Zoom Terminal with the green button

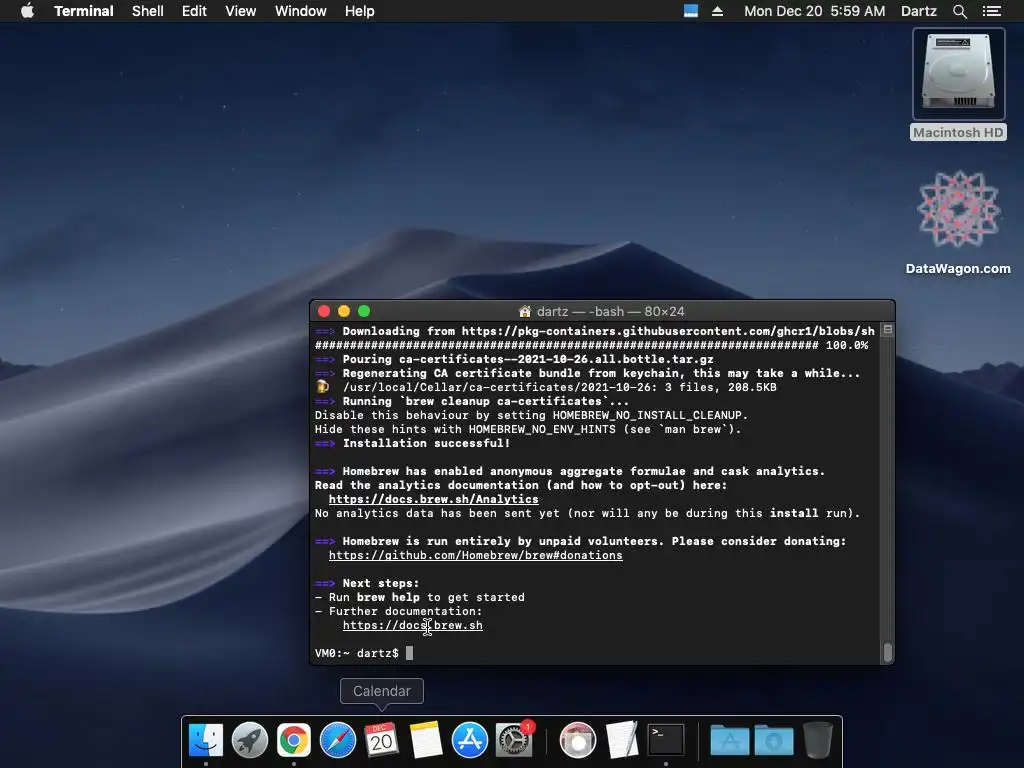[x=364, y=311]
